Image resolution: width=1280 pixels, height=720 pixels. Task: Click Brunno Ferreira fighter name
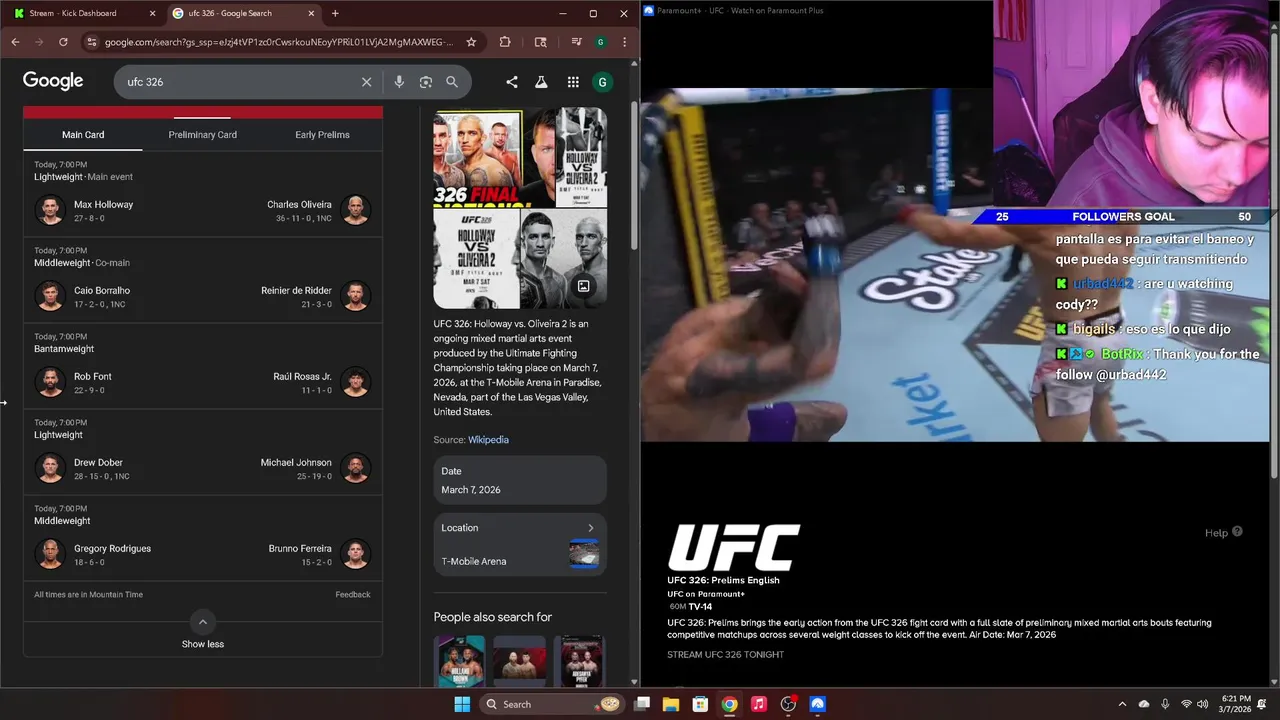tap(300, 549)
